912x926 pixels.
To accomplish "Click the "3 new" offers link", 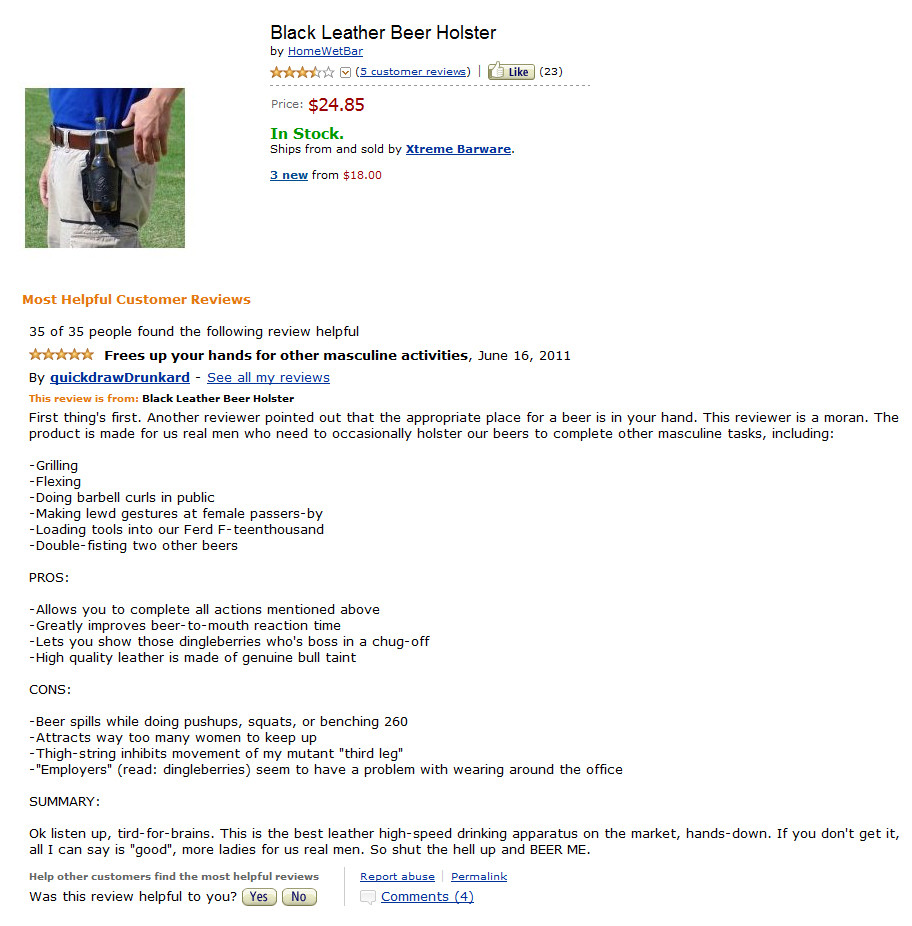I will point(289,175).
